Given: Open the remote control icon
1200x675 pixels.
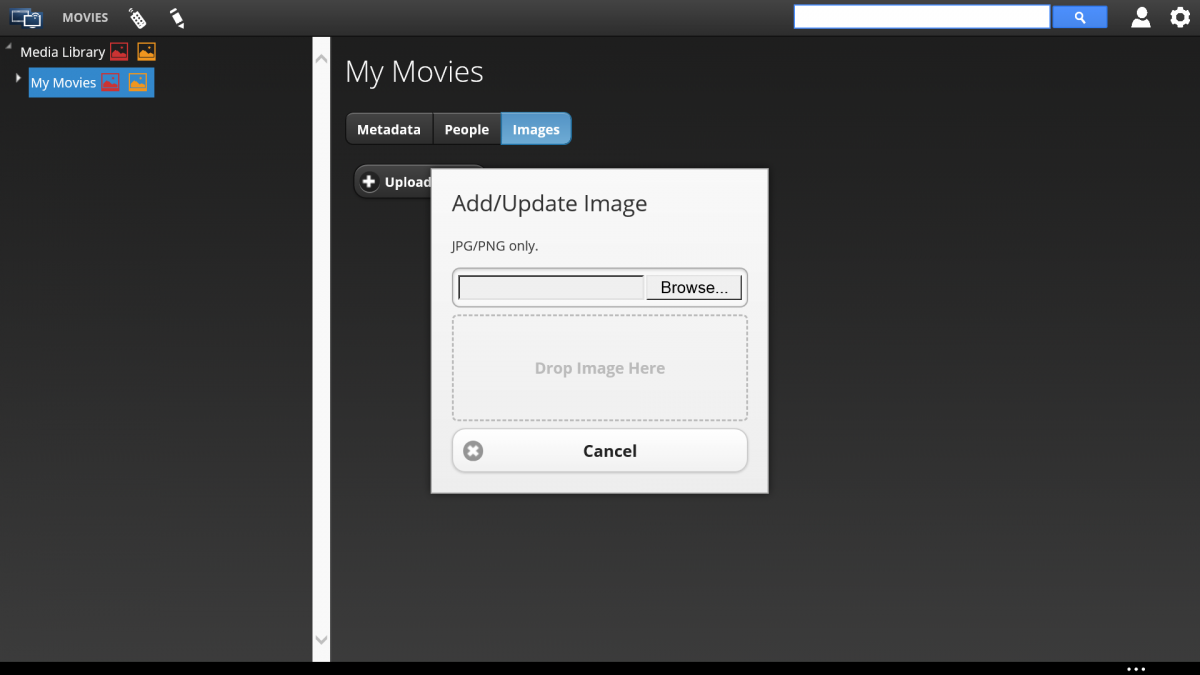Looking at the screenshot, I should coord(137,17).
